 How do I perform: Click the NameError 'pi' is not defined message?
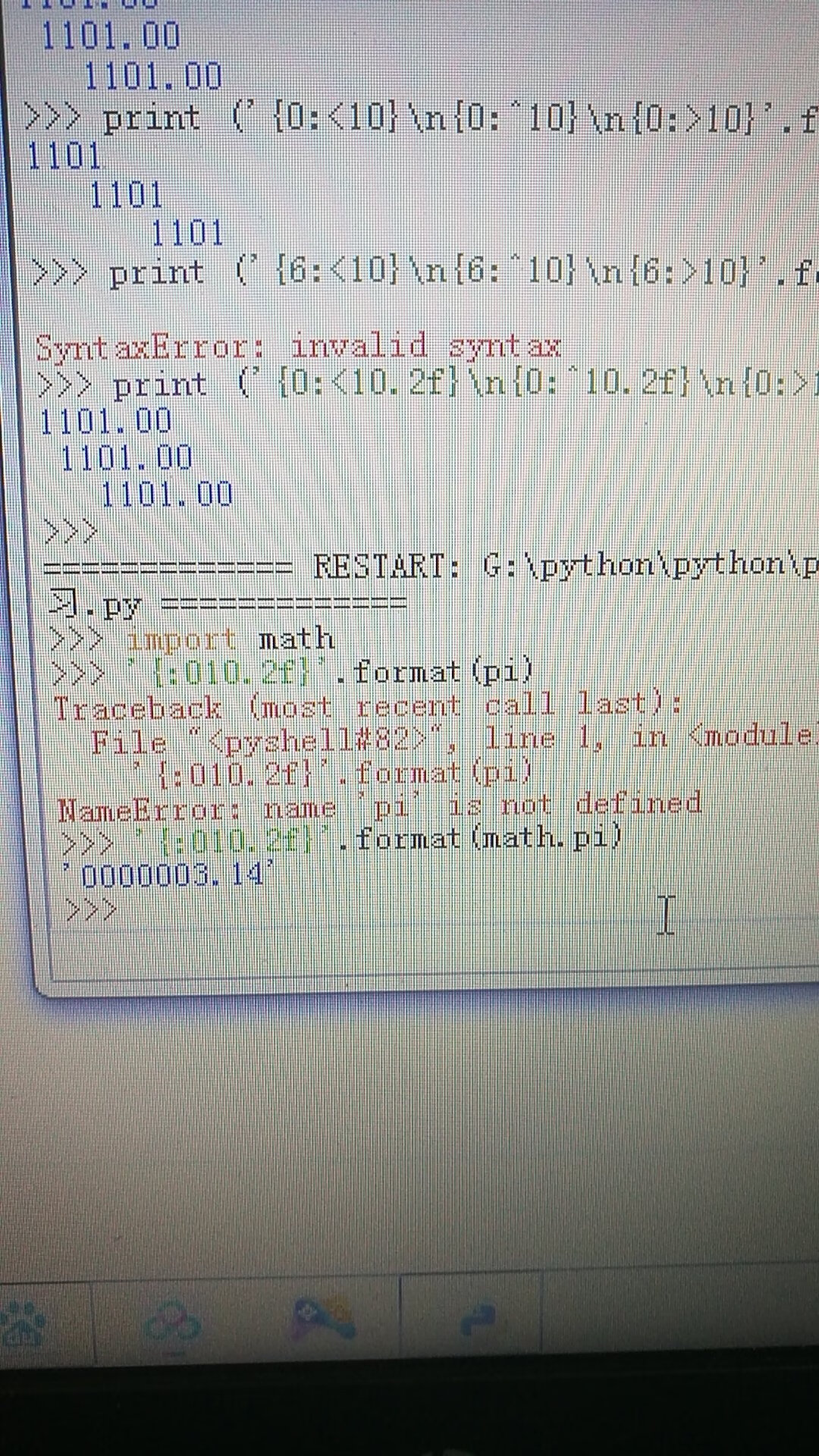point(379,805)
